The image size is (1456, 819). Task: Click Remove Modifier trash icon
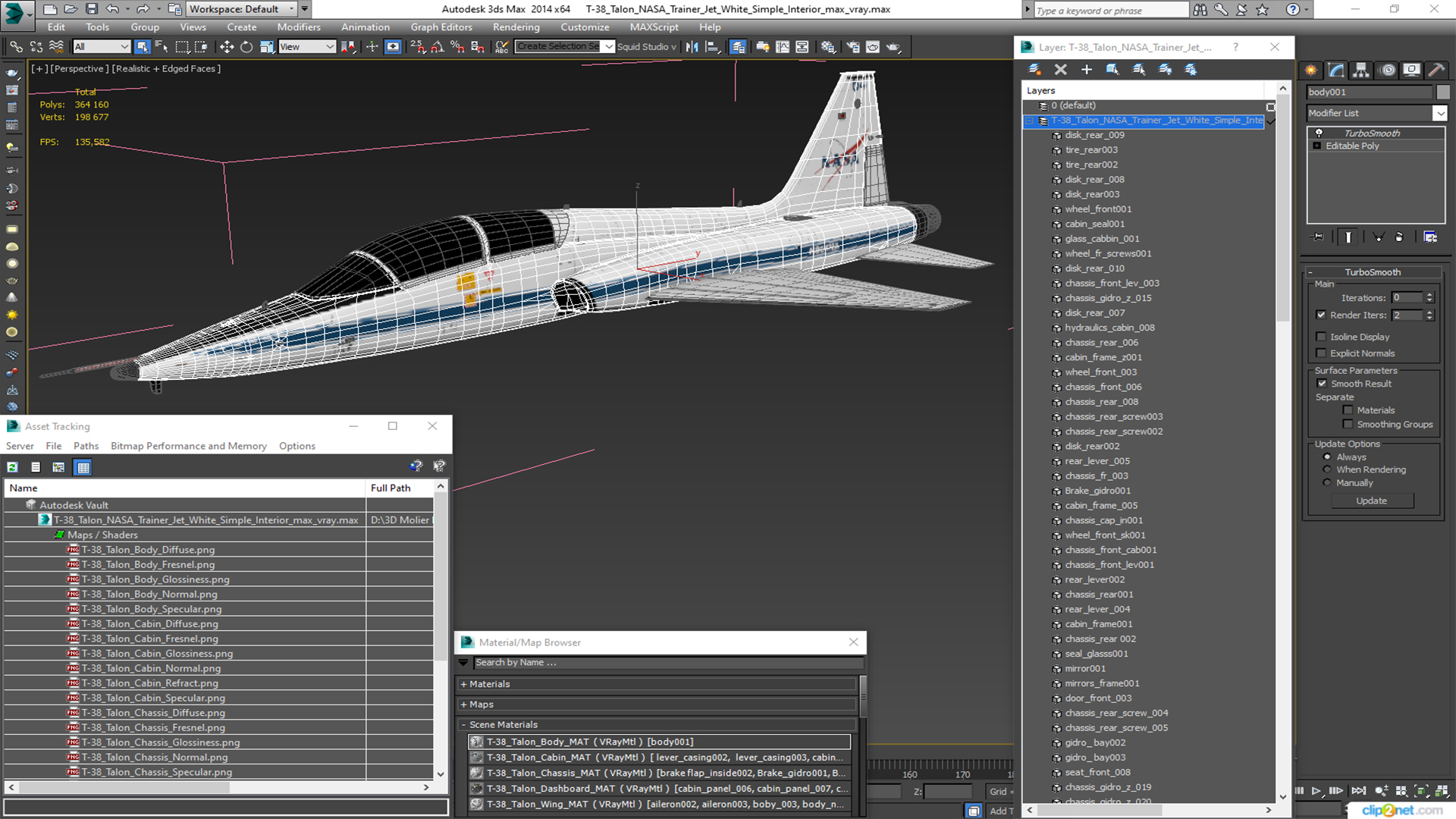point(1399,237)
